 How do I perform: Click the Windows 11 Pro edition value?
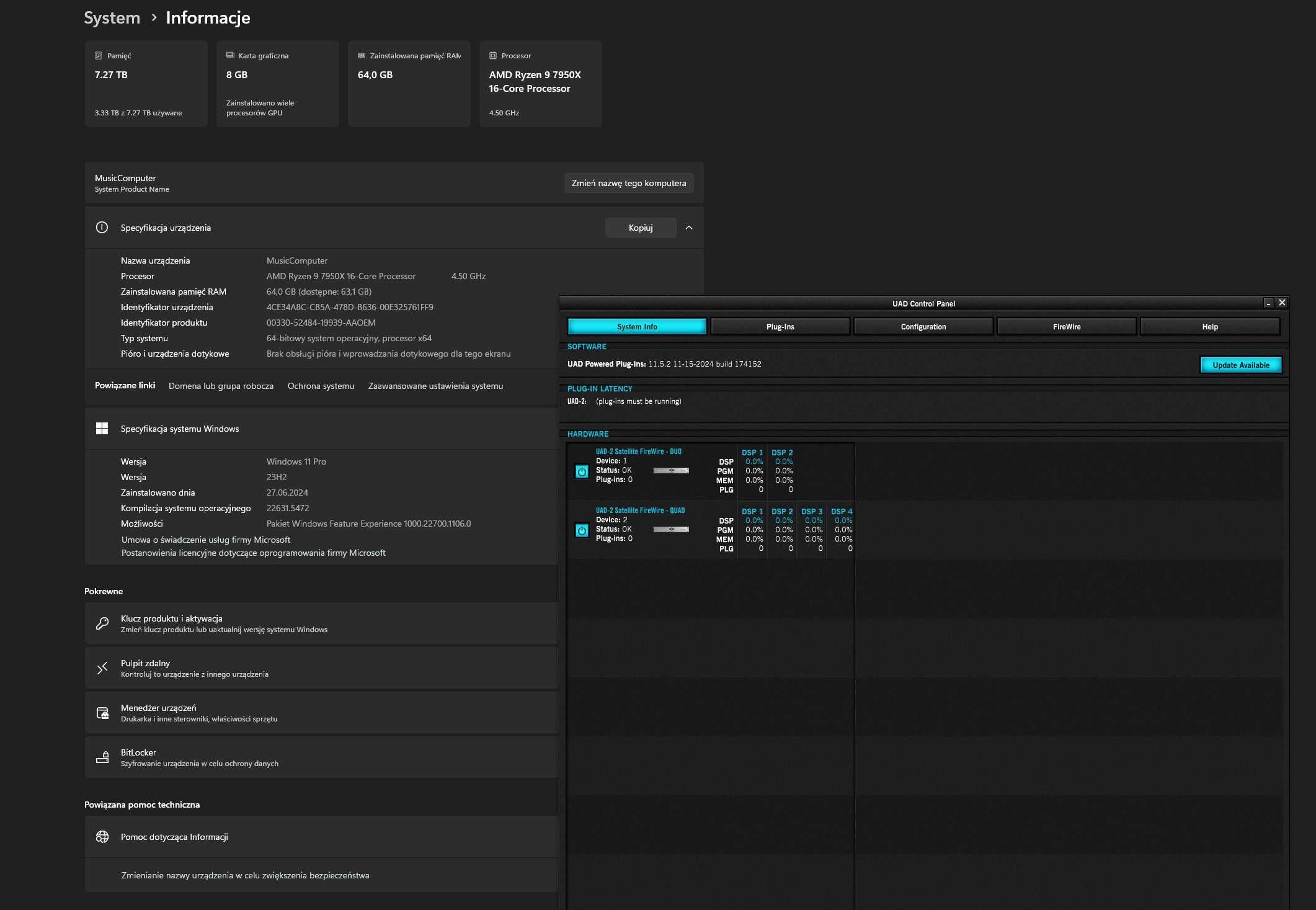[x=296, y=462]
